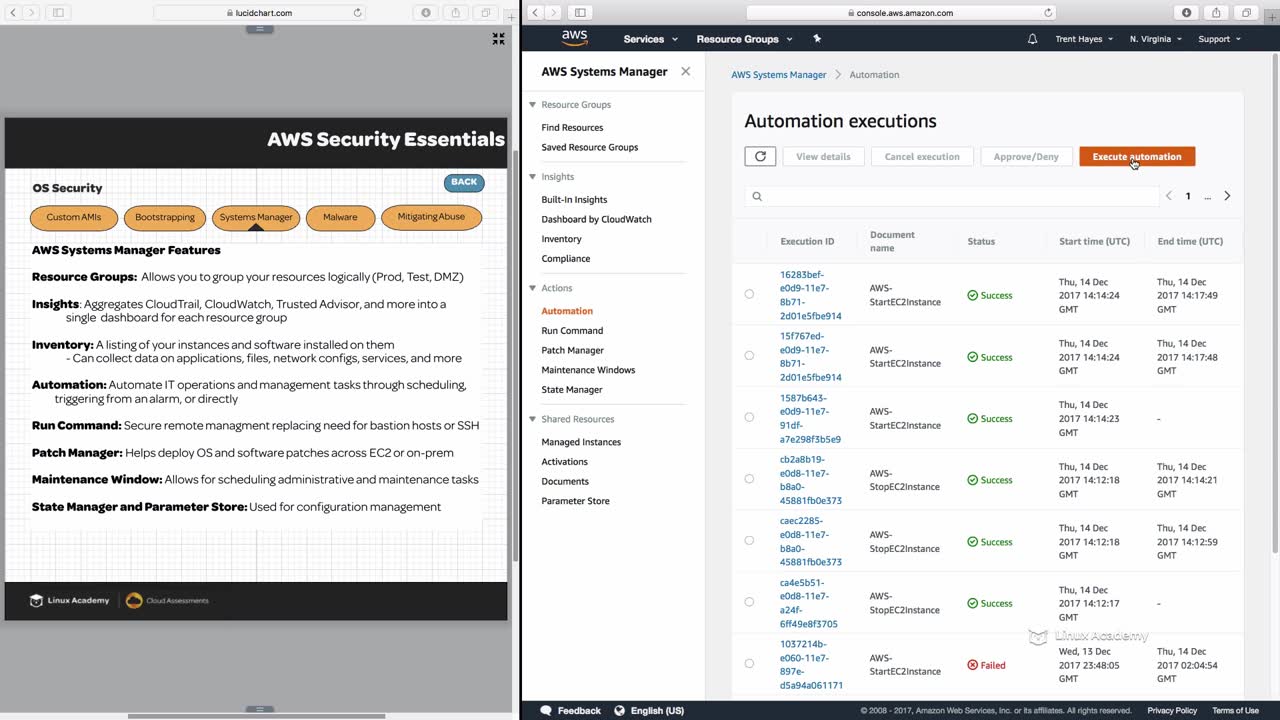The image size is (1280, 720).
Task: Close the AWS Systems Manager sidebar
Action: pos(685,71)
